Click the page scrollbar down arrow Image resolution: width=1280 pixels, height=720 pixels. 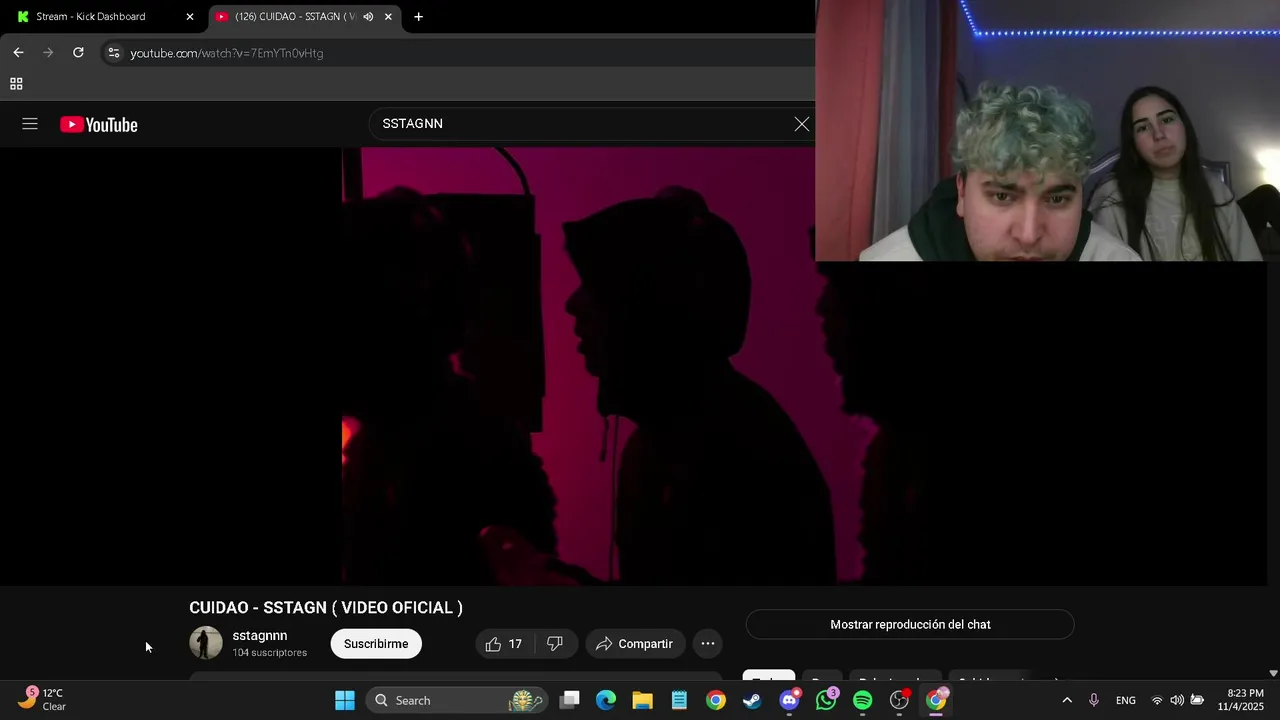(1273, 674)
